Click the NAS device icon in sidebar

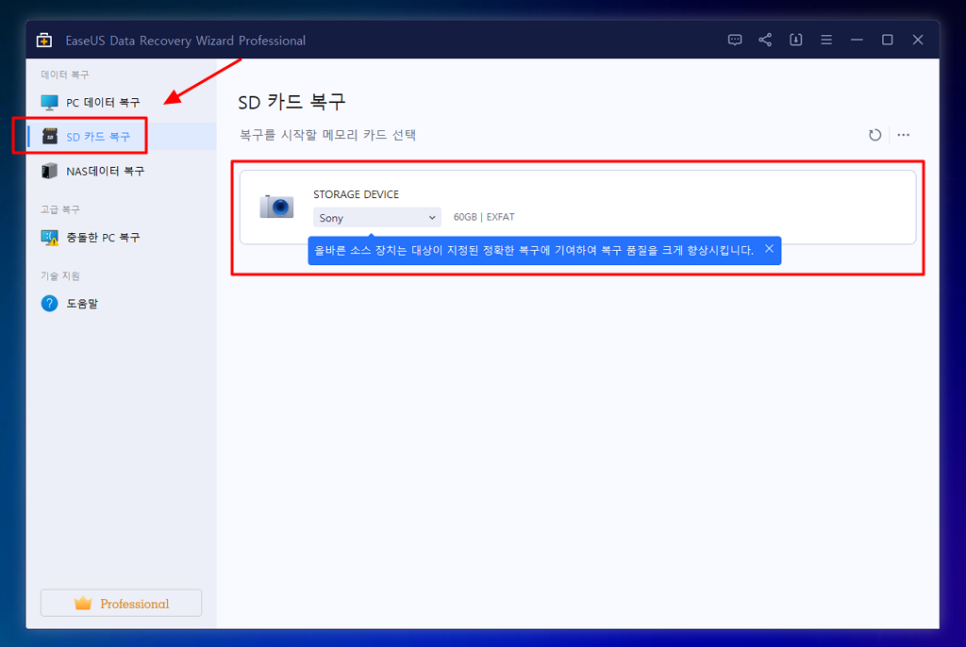point(49,171)
